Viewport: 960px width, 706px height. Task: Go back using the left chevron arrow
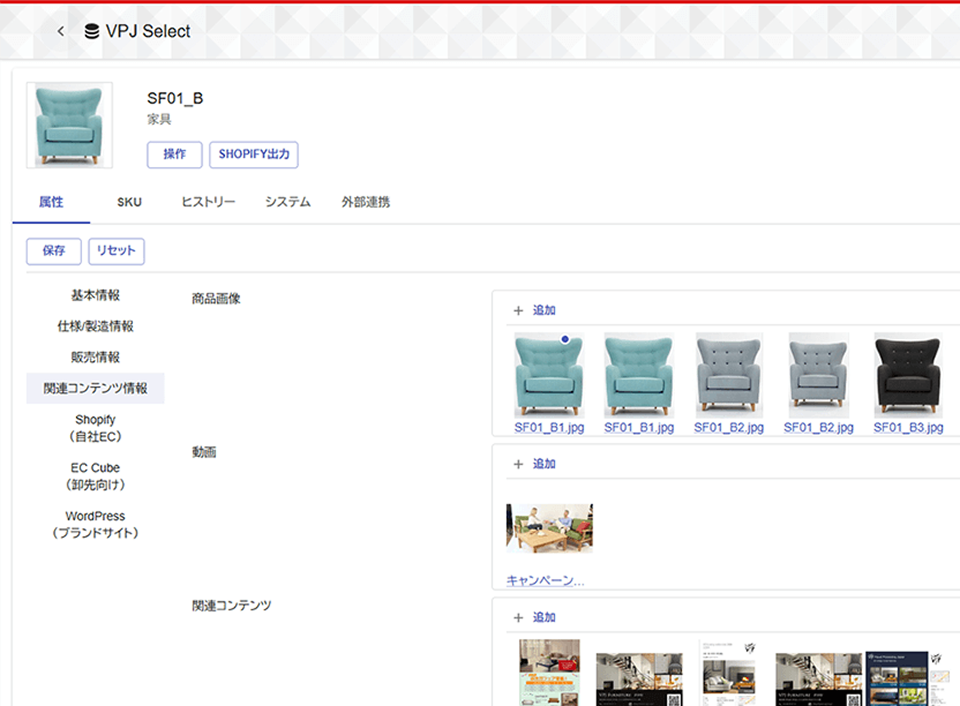61,31
